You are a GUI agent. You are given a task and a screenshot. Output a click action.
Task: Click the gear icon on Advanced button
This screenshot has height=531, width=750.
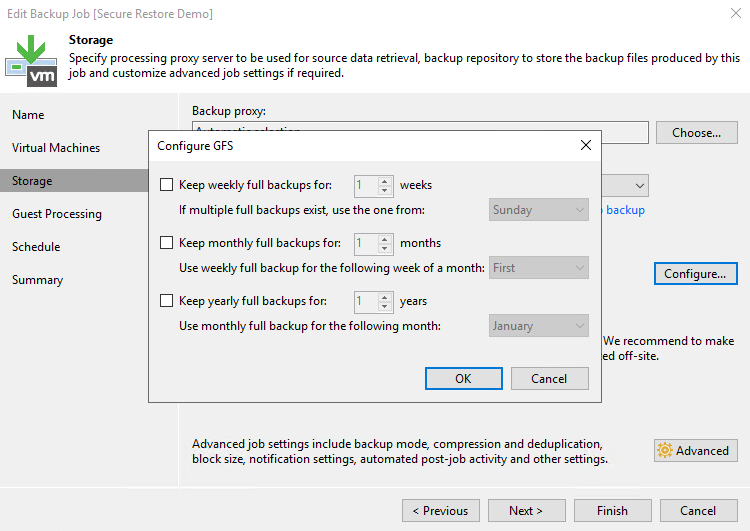click(665, 450)
